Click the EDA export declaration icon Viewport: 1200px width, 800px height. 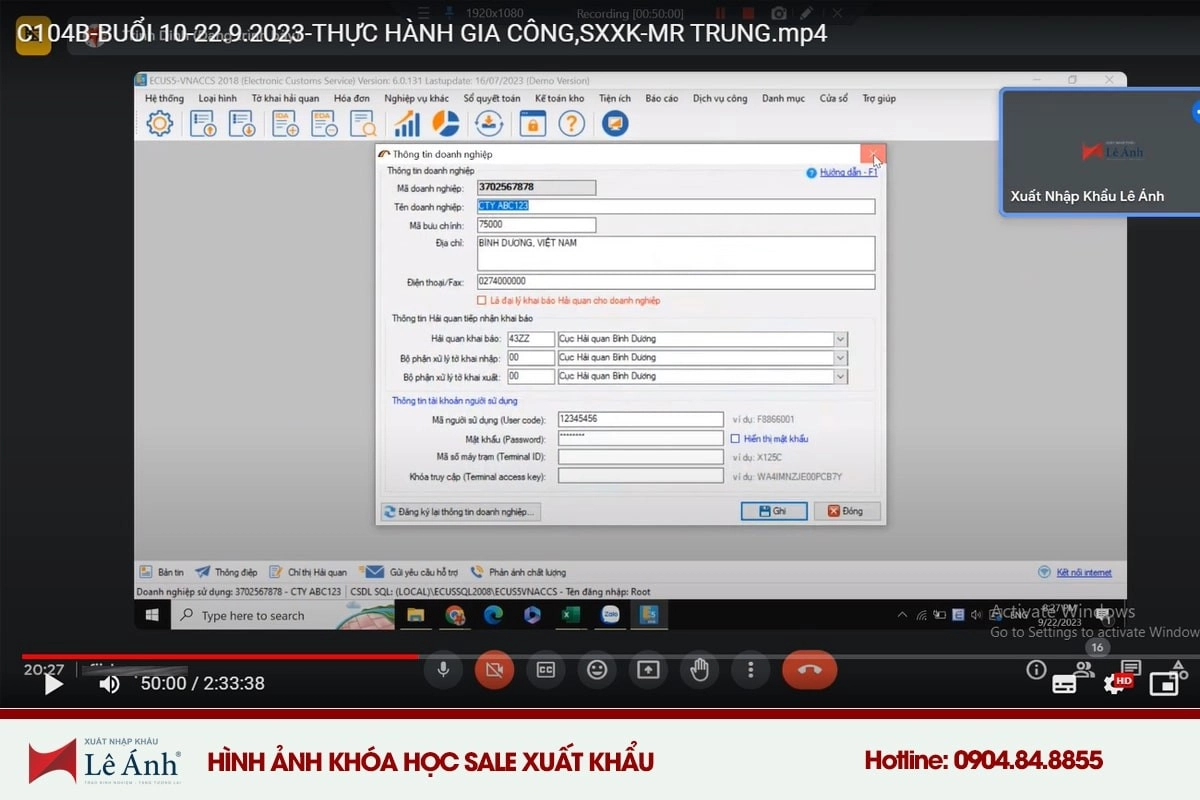click(x=323, y=123)
